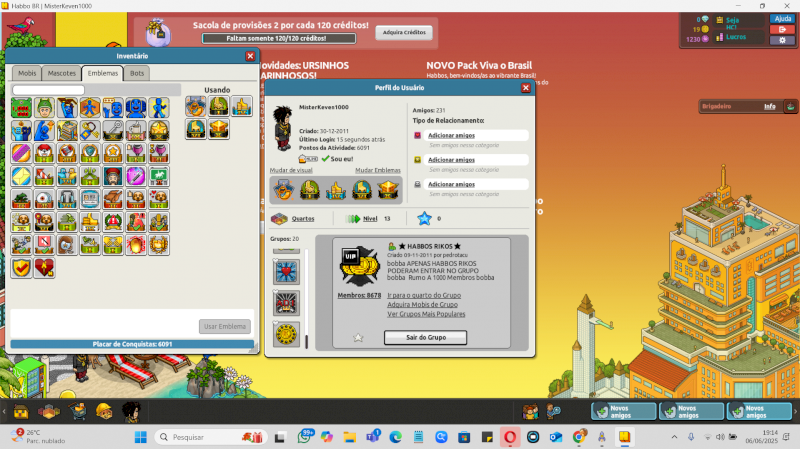Screen dimensions: 800x449
Task: Open the Nível link in profile
Action: [370, 218]
